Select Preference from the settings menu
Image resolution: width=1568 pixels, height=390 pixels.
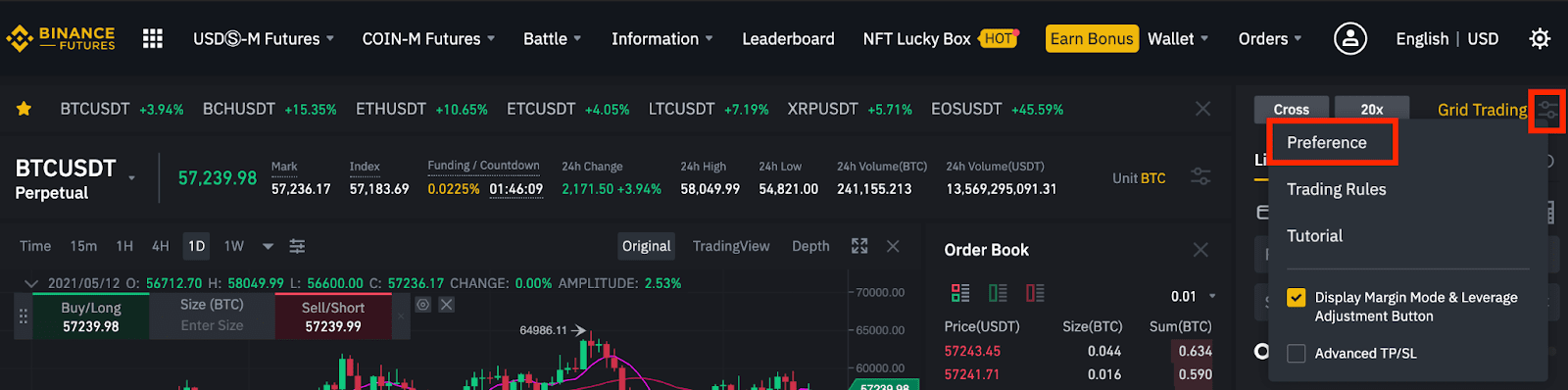click(1326, 143)
